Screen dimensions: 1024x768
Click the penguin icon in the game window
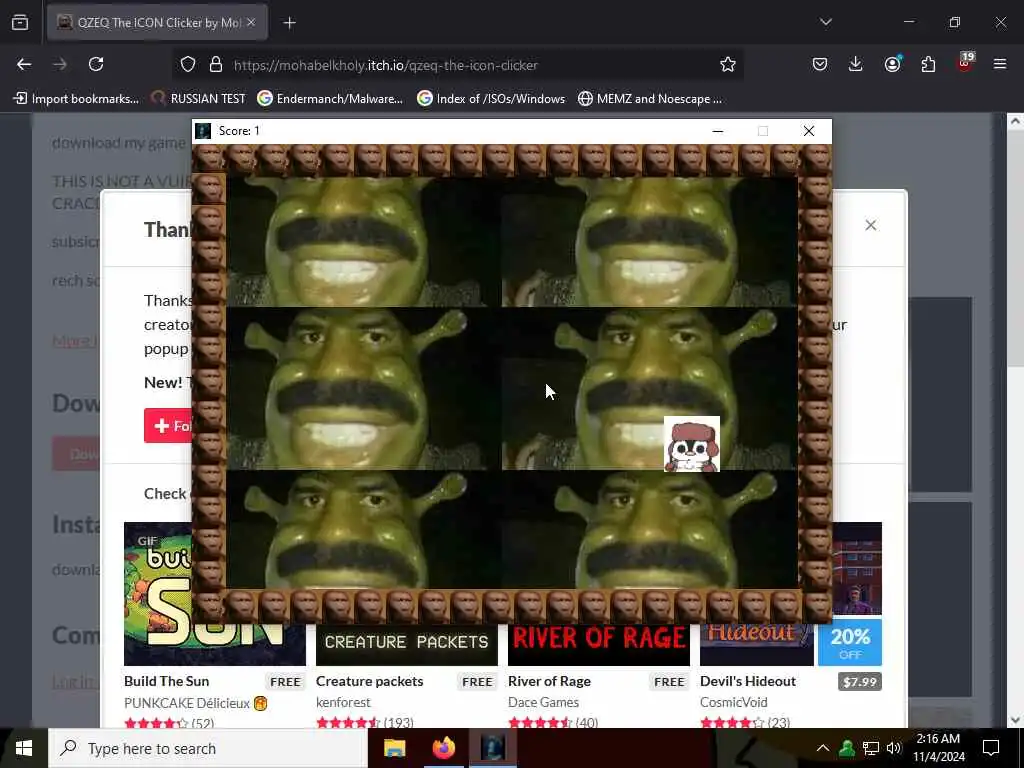[x=692, y=444]
